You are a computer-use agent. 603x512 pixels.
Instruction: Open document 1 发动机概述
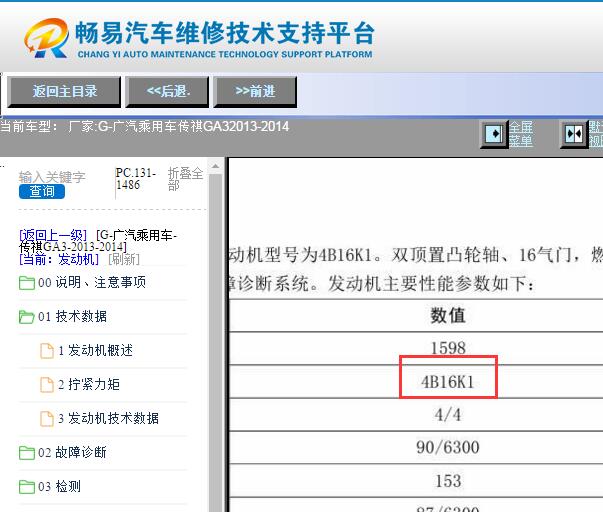(x=95, y=350)
